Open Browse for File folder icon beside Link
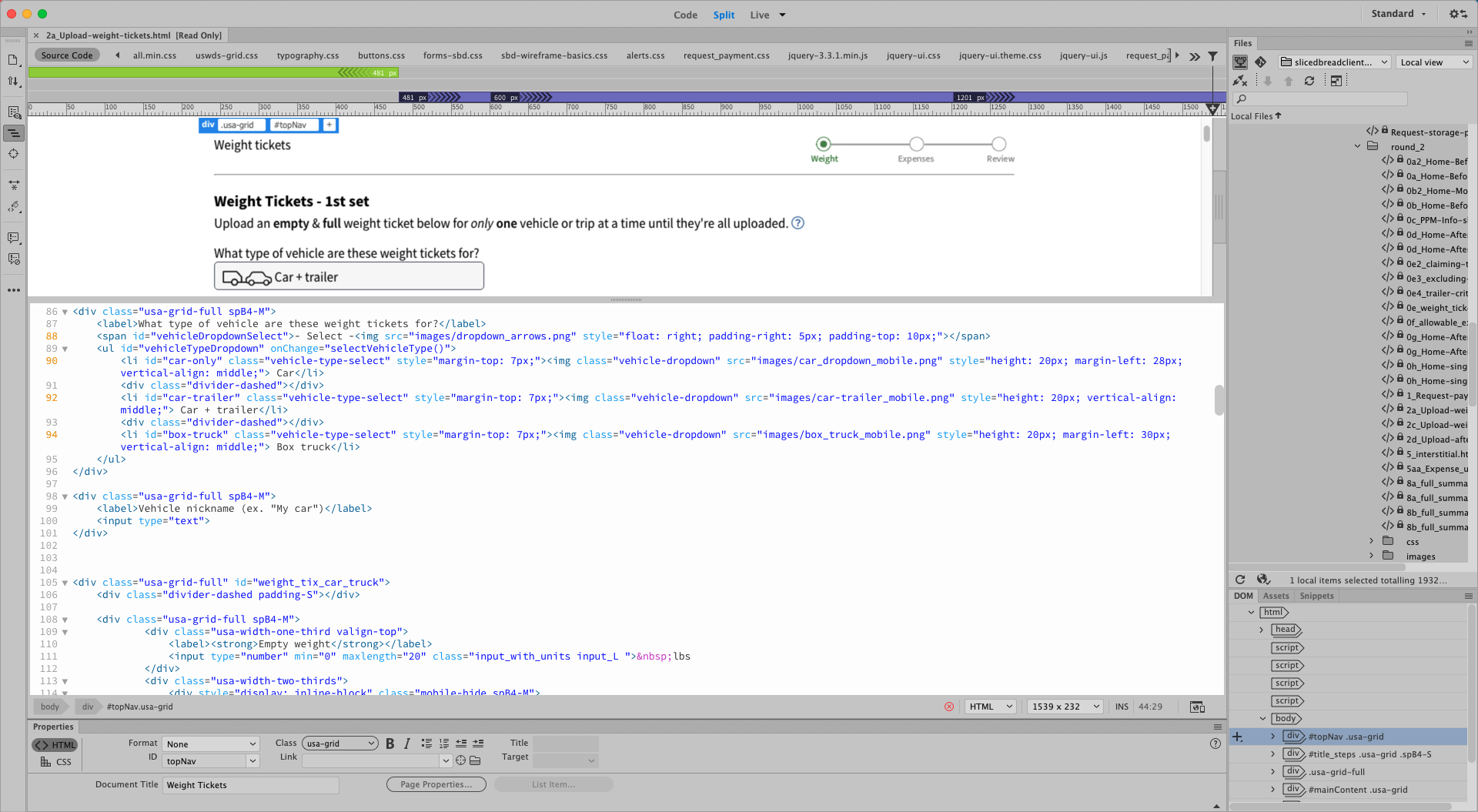Screen dimensions: 1478x812 click(x=474, y=760)
